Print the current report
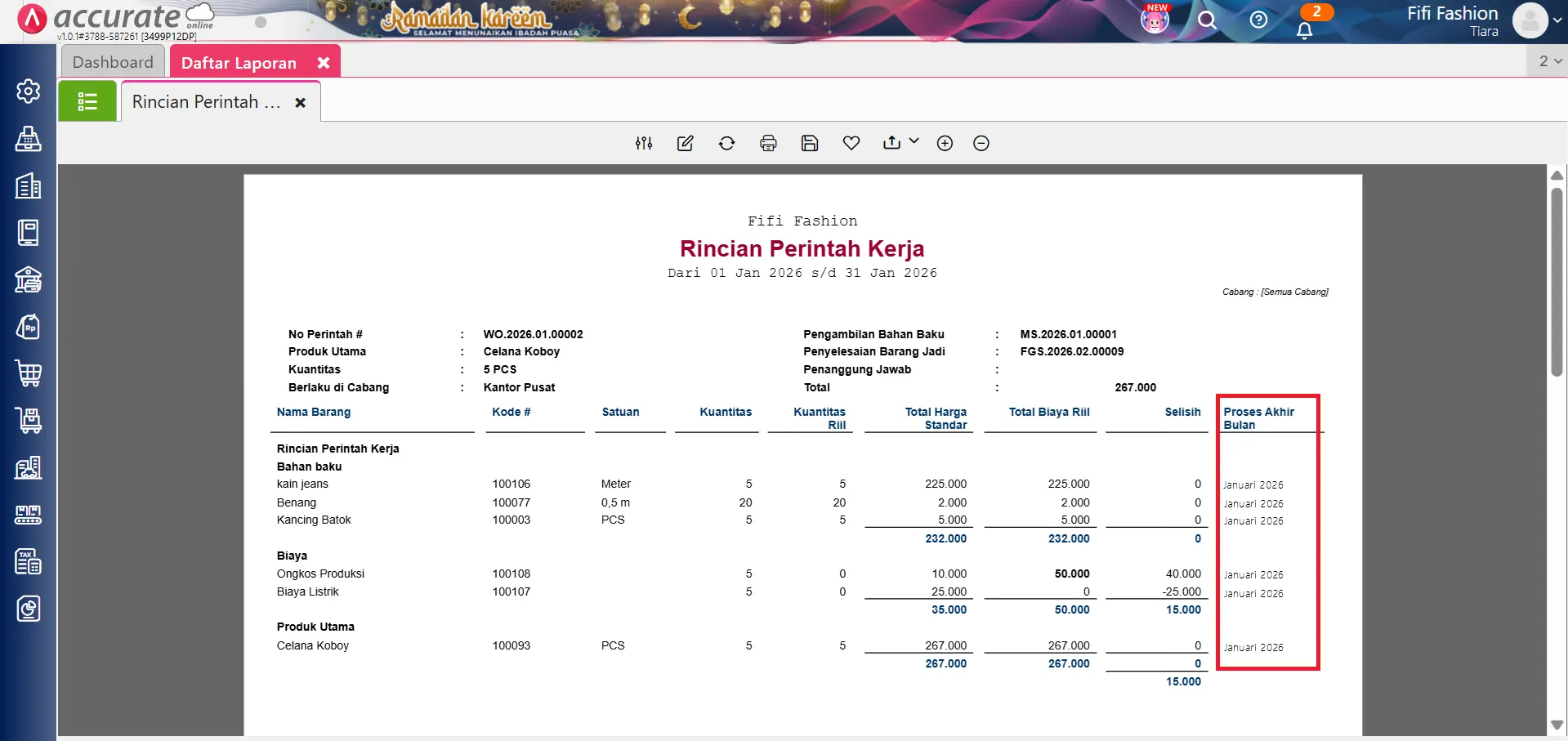 click(768, 143)
